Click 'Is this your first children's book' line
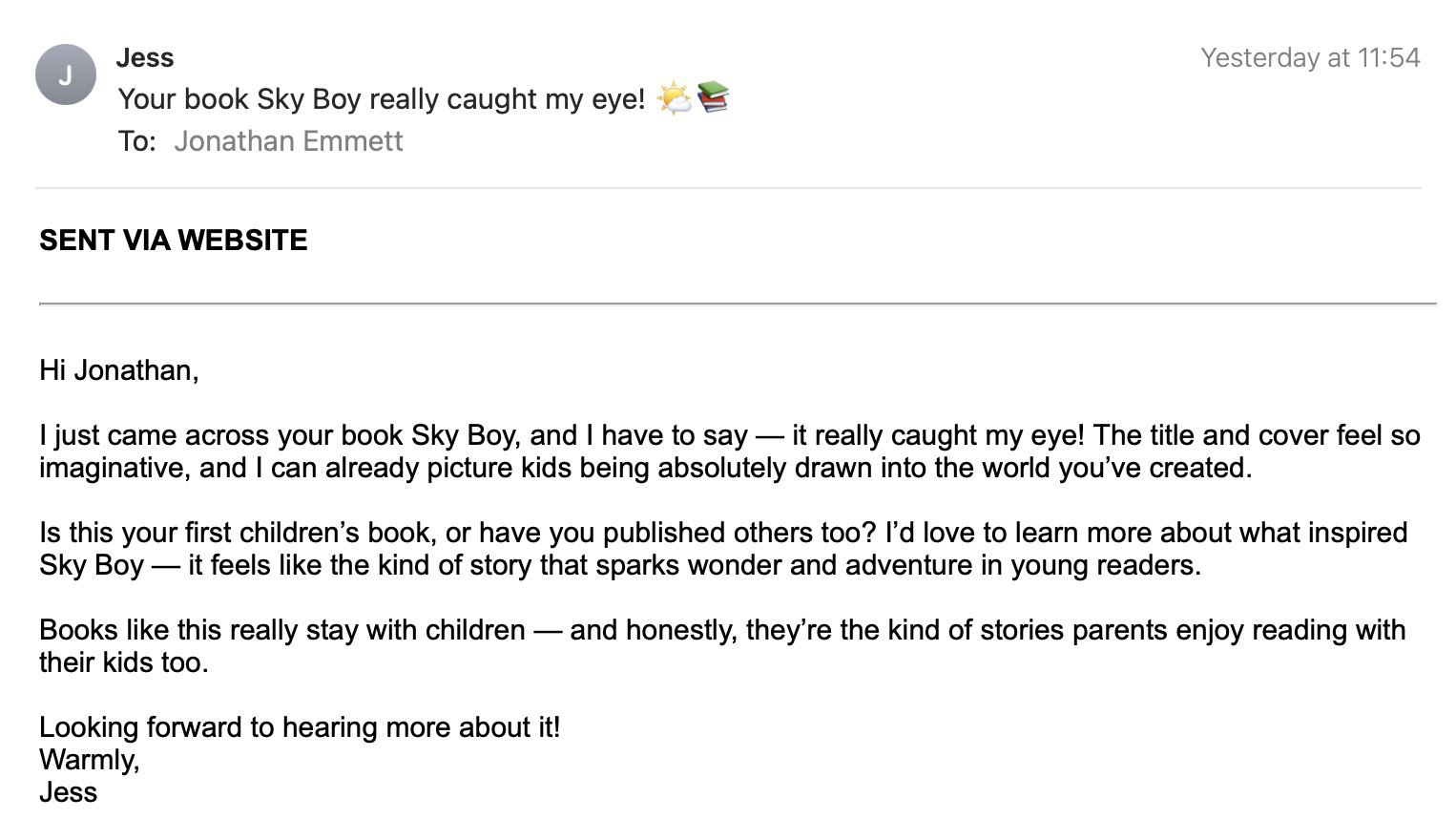 coord(723,533)
